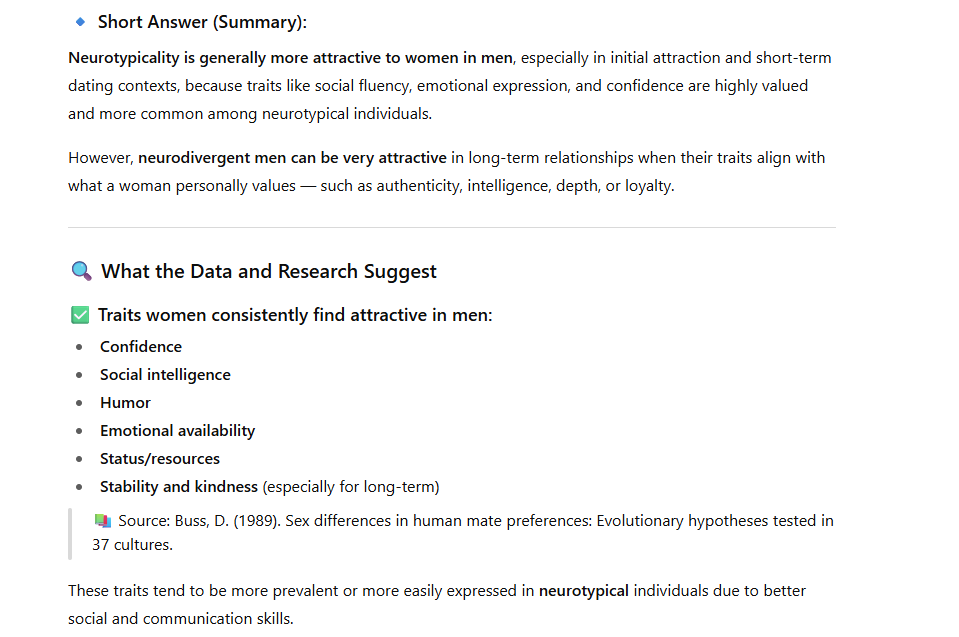Viewport: 959px width, 637px height.
Task: Click the Short Answer (Summary) heading
Action: pyautogui.click(x=202, y=22)
